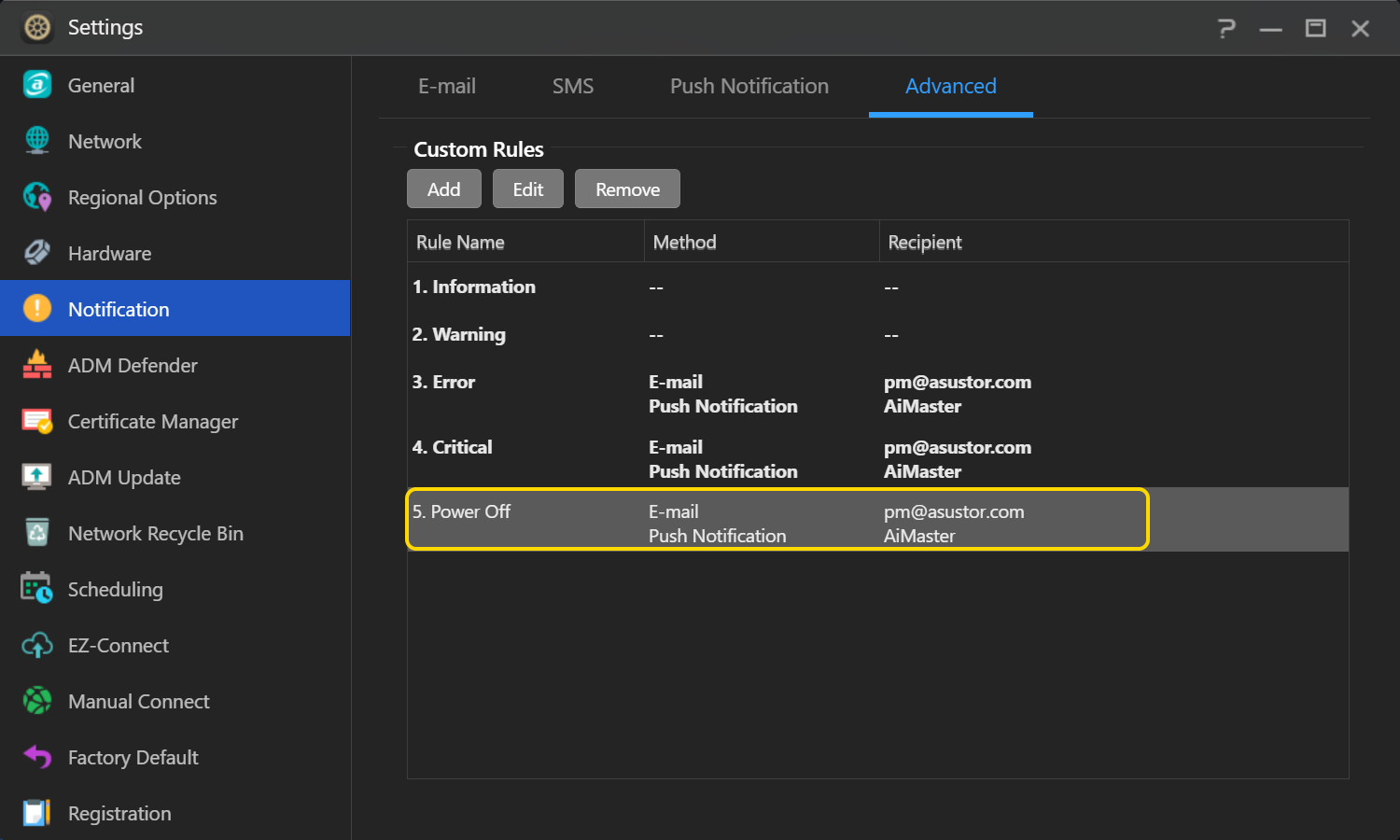The image size is (1400, 840).
Task: Select the Certificate Manager icon
Action: [x=37, y=421]
